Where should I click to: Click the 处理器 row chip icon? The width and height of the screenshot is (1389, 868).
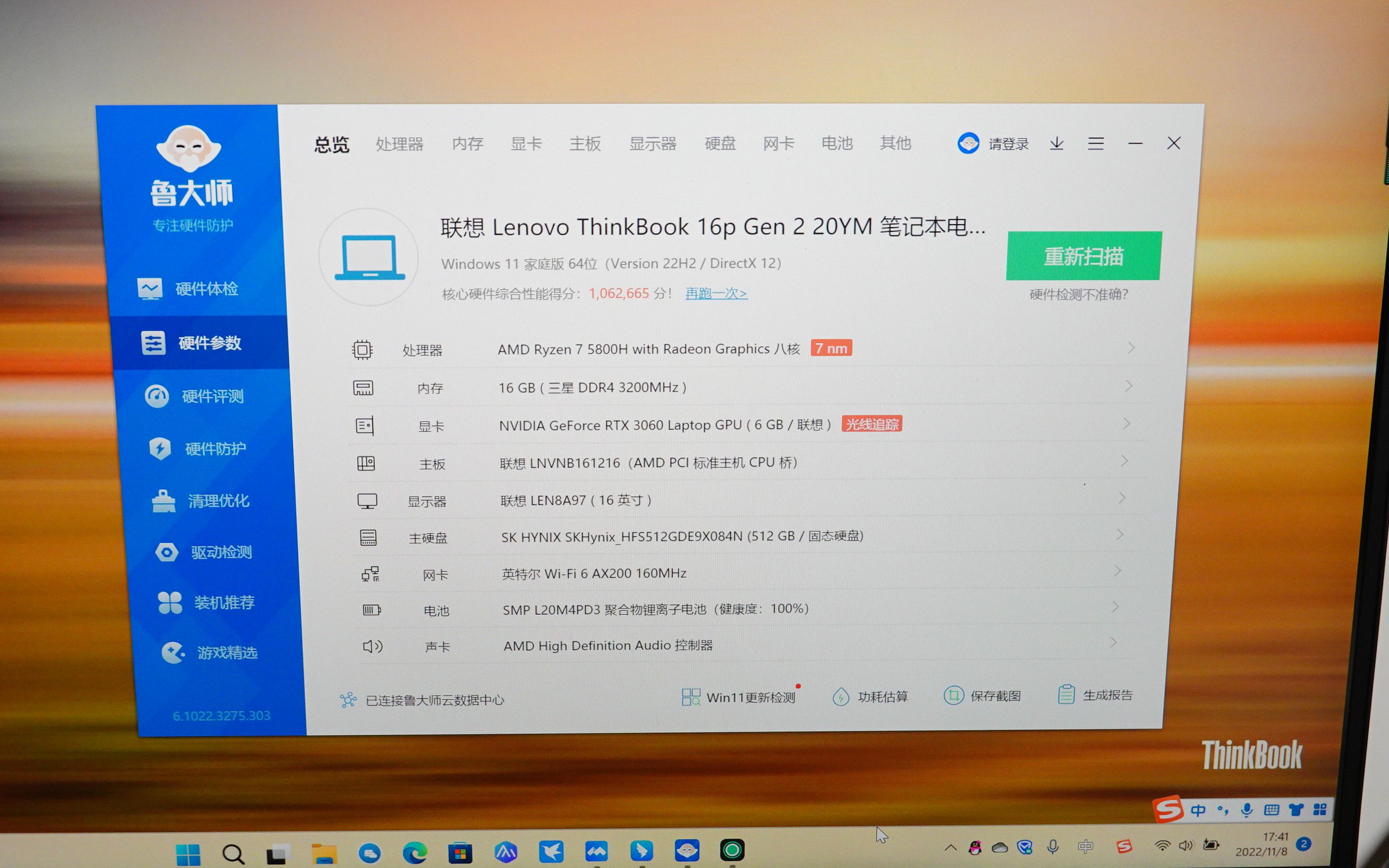362,349
